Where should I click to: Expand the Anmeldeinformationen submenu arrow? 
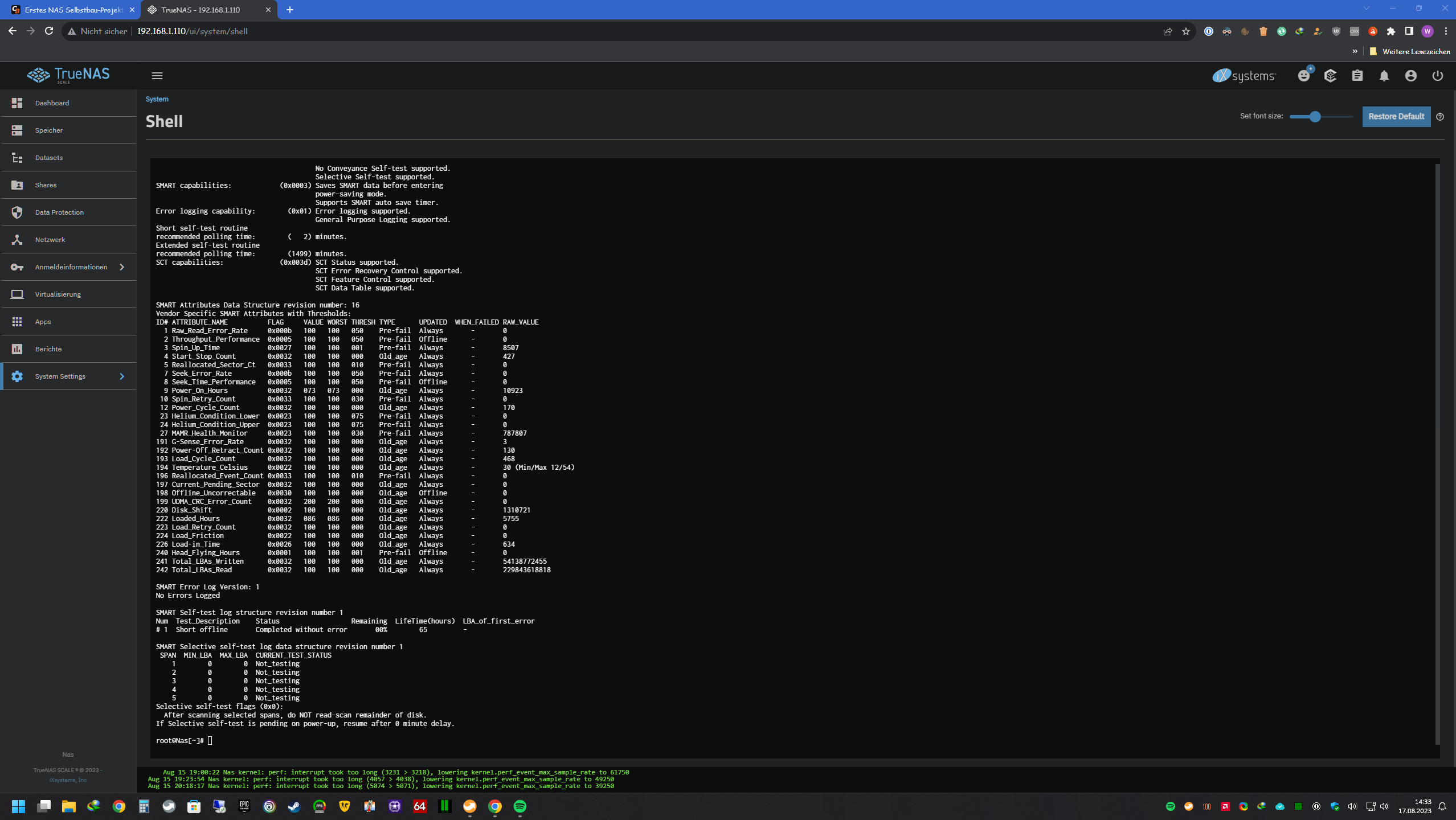pyautogui.click(x=122, y=267)
